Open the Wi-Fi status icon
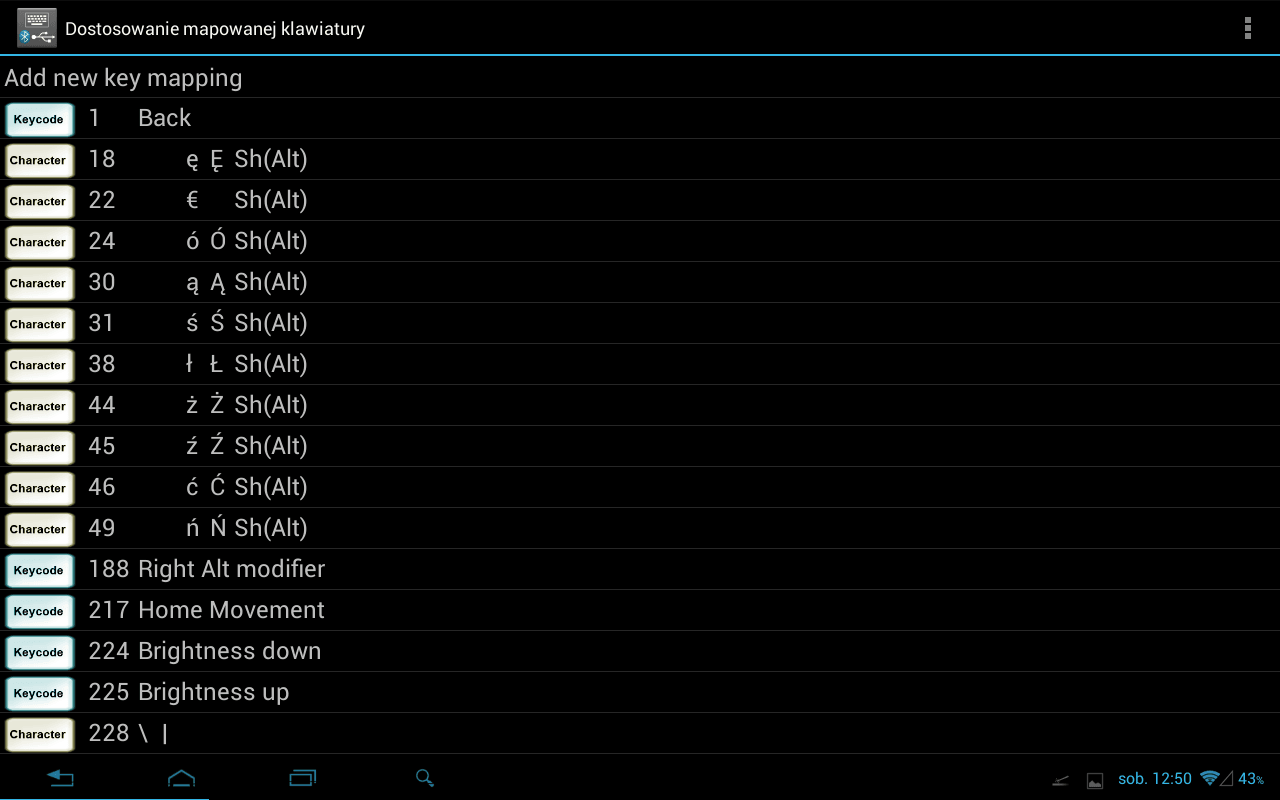 [x=1210, y=778]
